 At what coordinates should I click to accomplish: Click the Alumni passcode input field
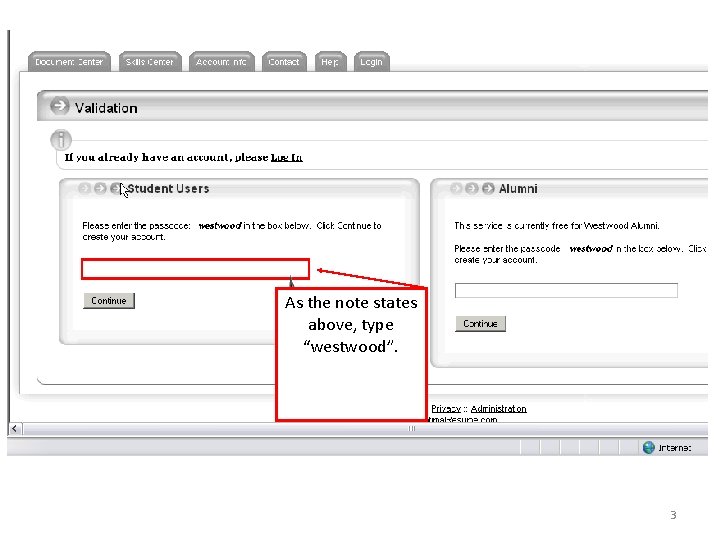coord(566,290)
